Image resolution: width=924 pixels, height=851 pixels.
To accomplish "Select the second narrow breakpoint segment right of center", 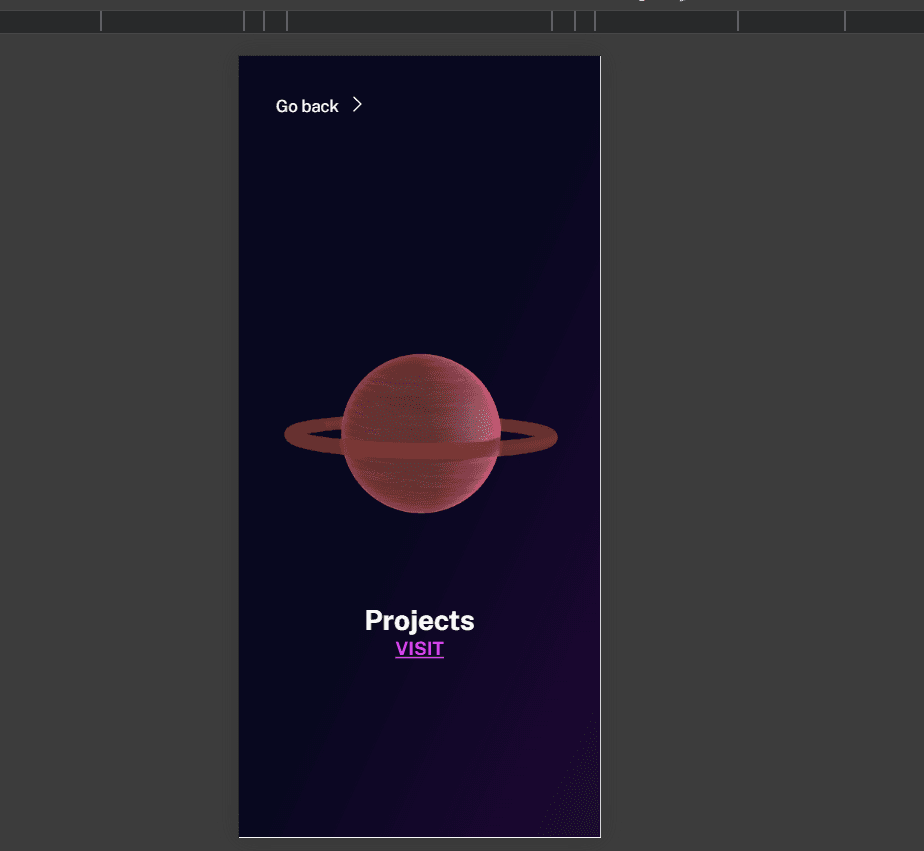I will tap(585, 21).
